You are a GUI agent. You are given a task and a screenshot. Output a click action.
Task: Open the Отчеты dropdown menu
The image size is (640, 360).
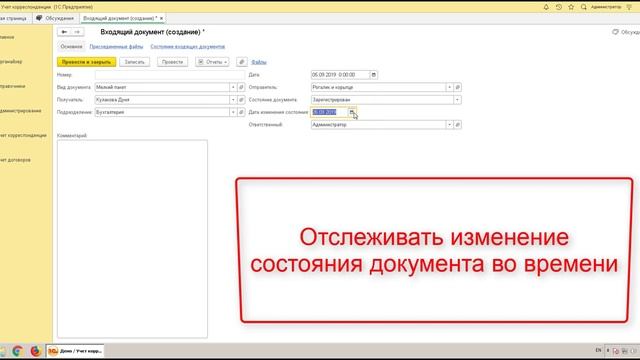212,62
